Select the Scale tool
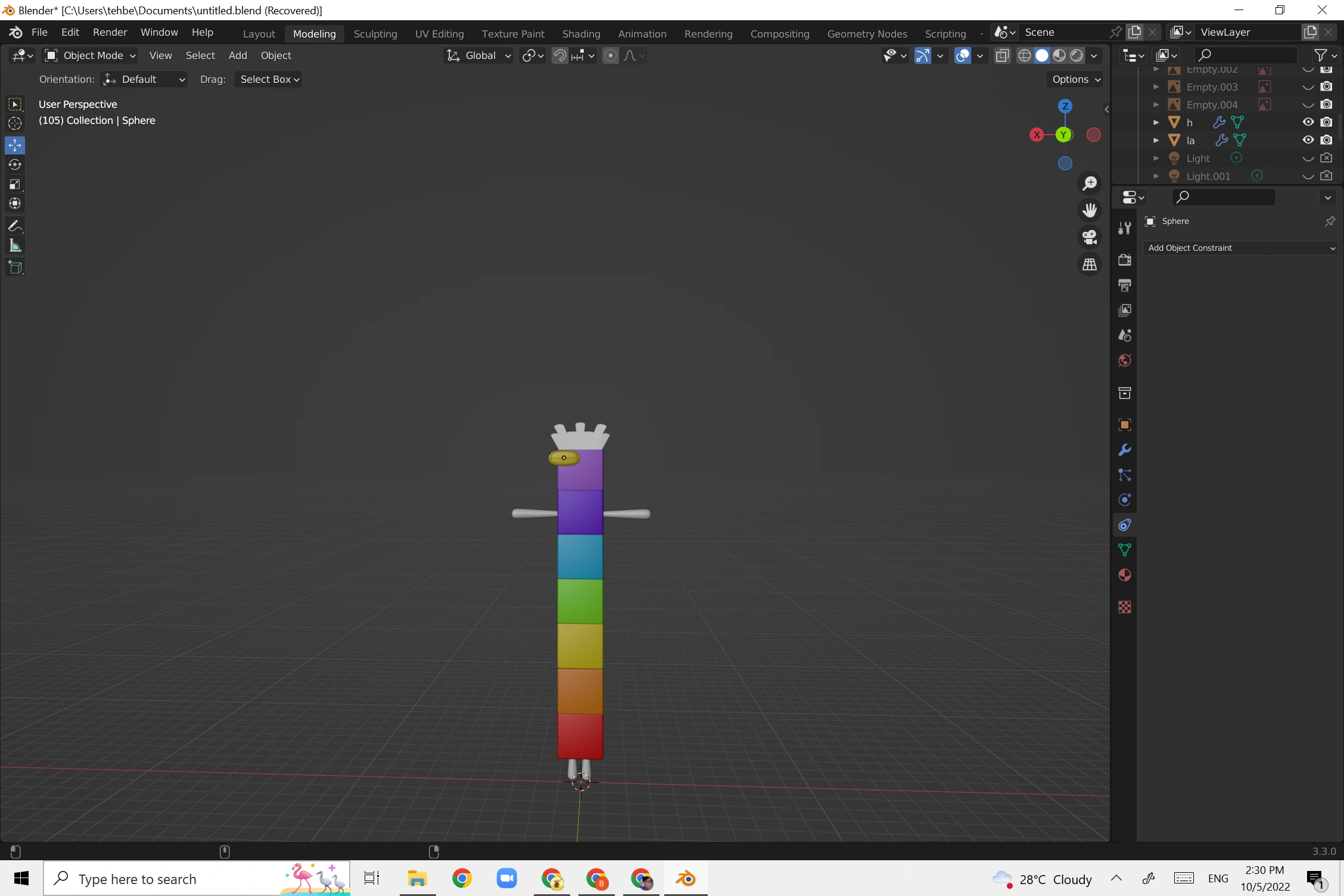The width and height of the screenshot is (1344, 896). click(x=15, y=184)
